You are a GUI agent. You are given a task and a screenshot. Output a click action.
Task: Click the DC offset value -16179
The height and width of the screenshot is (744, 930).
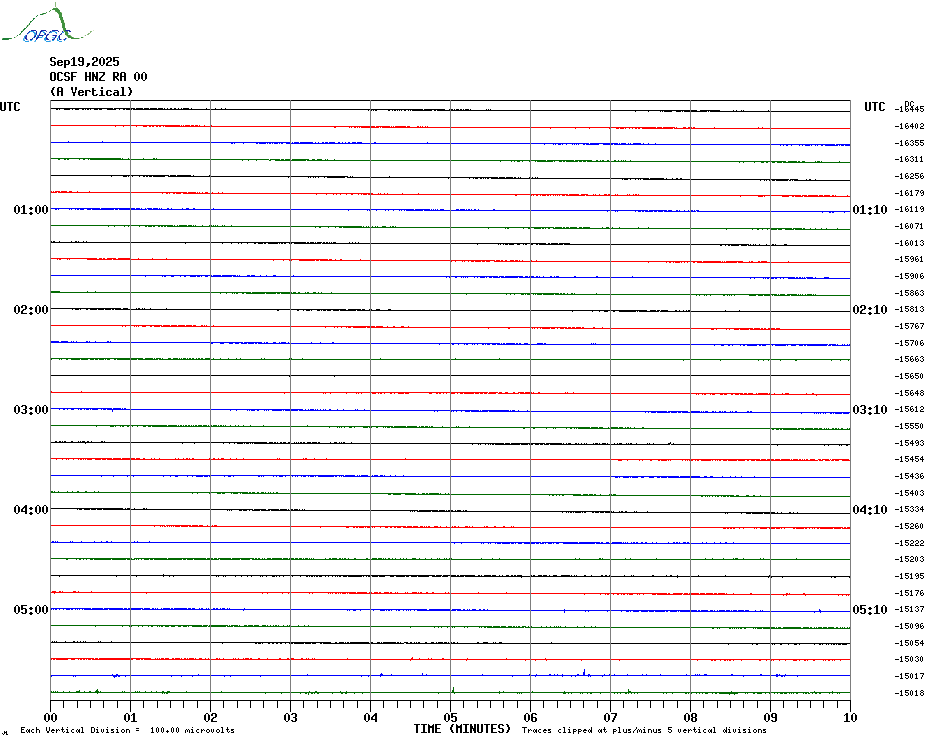[x=909, y=193]
